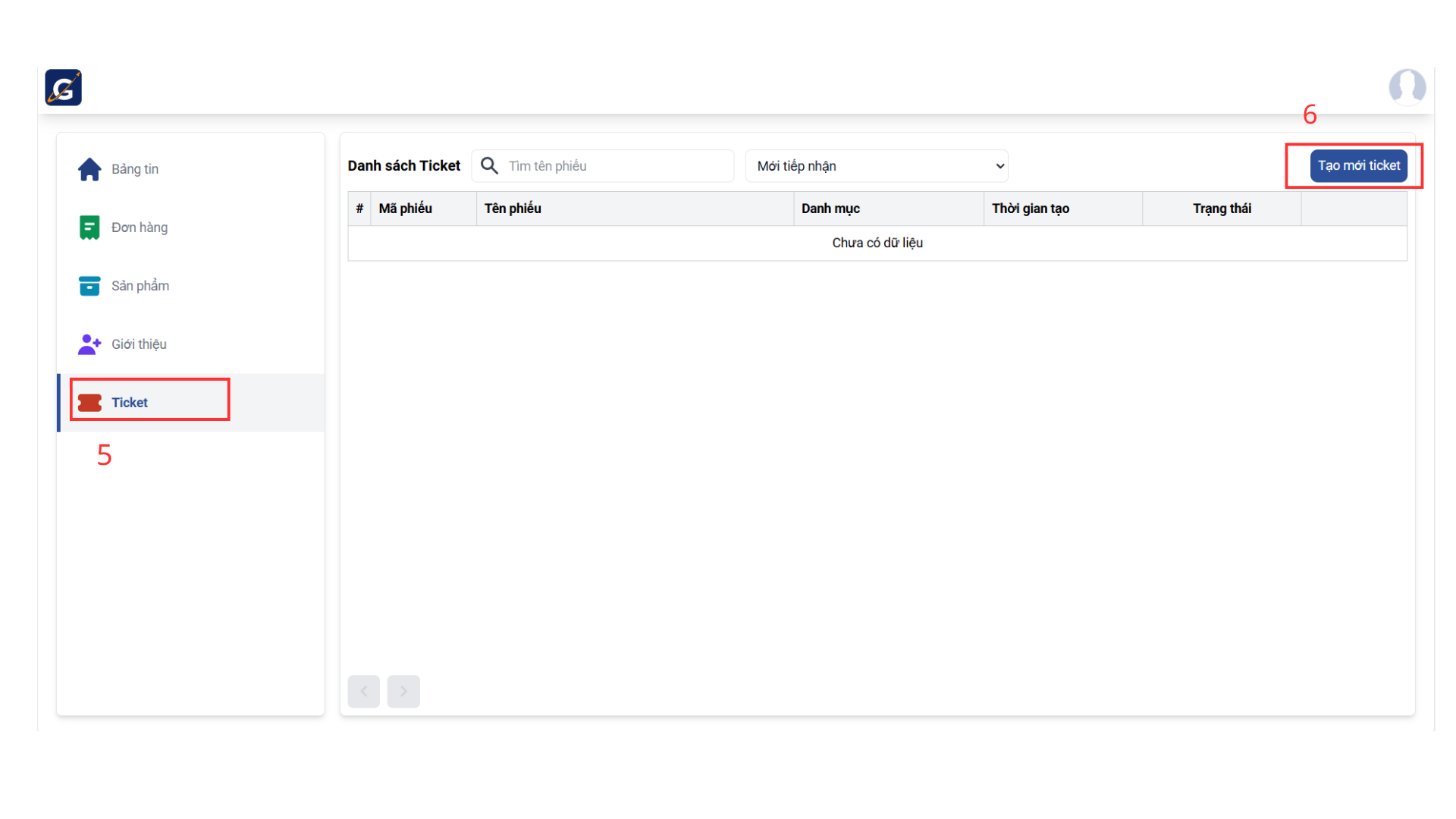
Task: Click the previous page arrow button
Action: point(364,691)
